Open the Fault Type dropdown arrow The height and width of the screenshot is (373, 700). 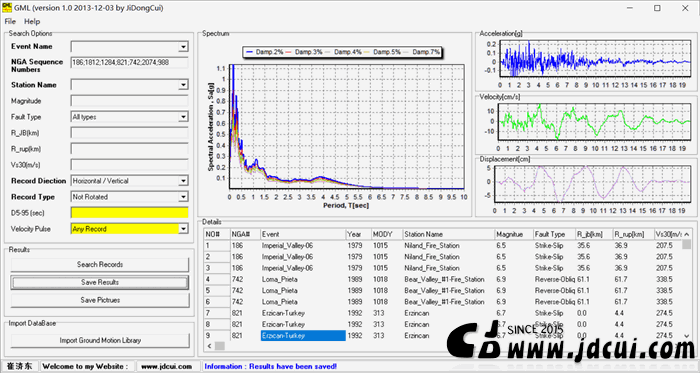pyautogui.click(x=183, y=117)
